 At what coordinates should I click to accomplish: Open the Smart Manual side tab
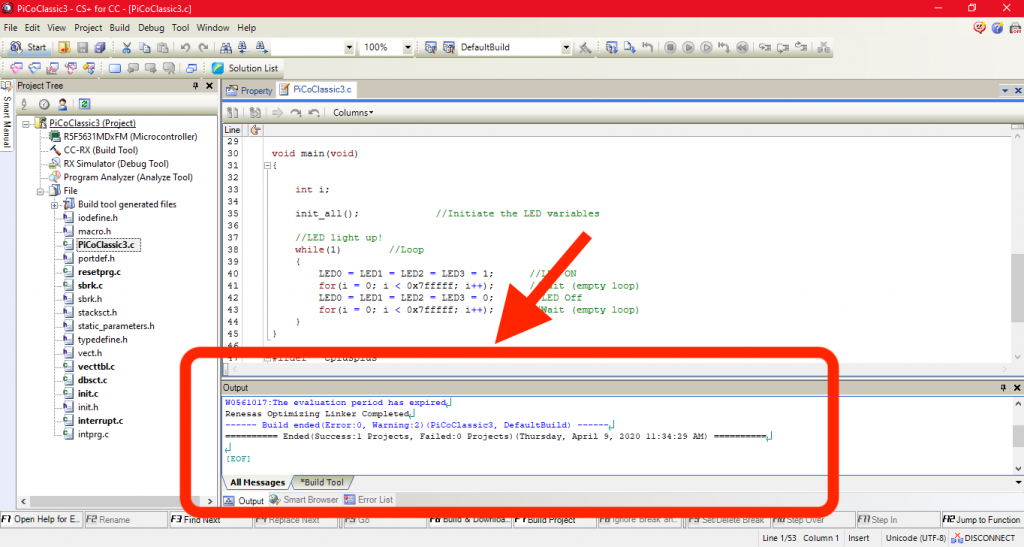(x=7, y=116)
